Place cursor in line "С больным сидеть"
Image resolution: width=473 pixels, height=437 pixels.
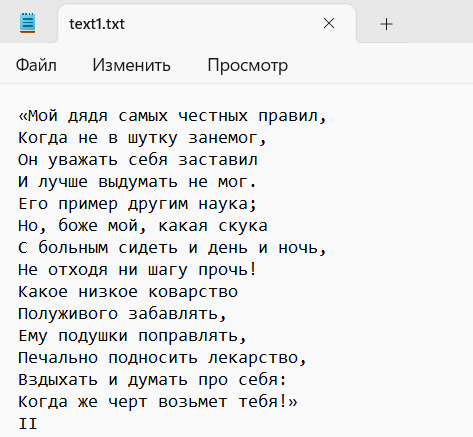[172, 248]
